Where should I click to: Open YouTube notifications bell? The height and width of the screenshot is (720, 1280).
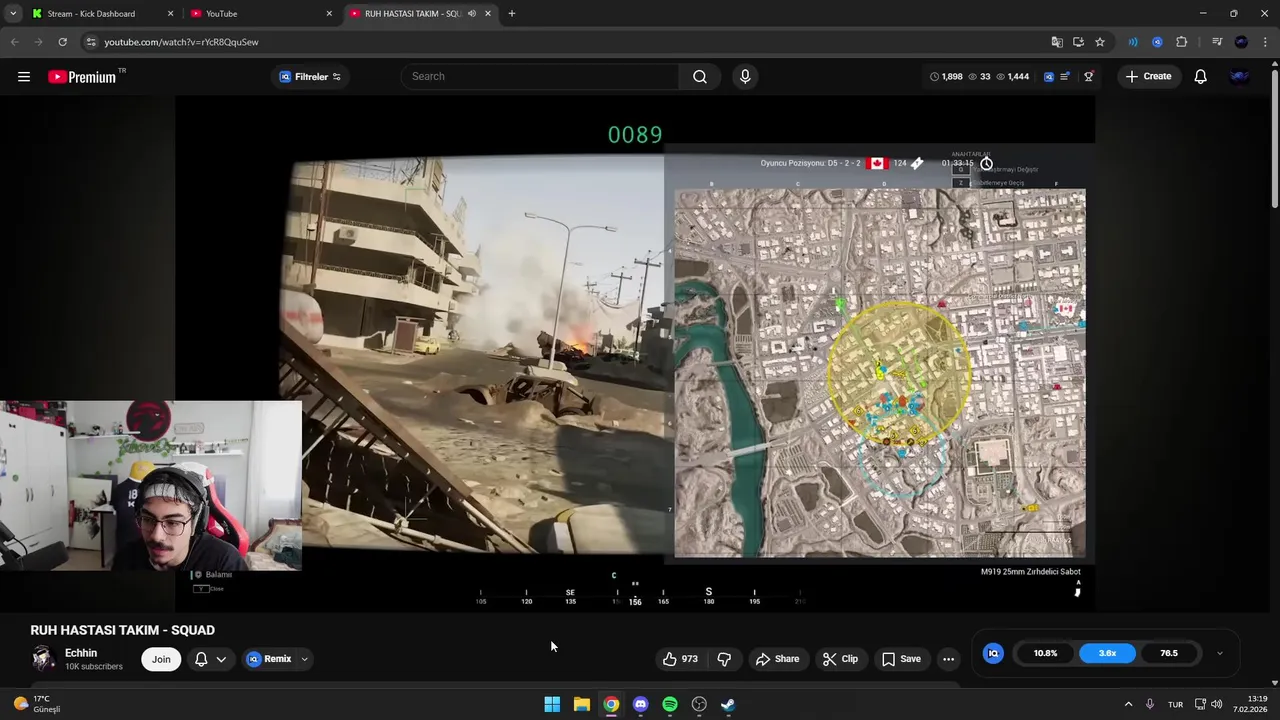[x=1201, y=77]
